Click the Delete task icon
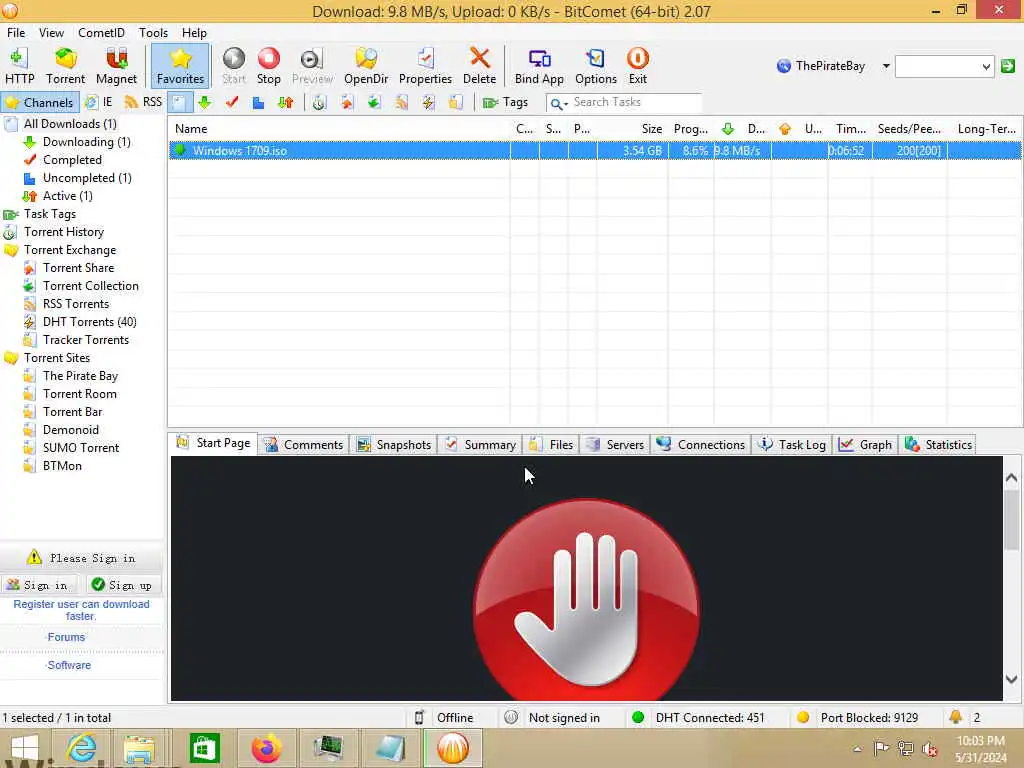Image resolution: width=1024 pixels, height=768 pixels. [479, 66]
